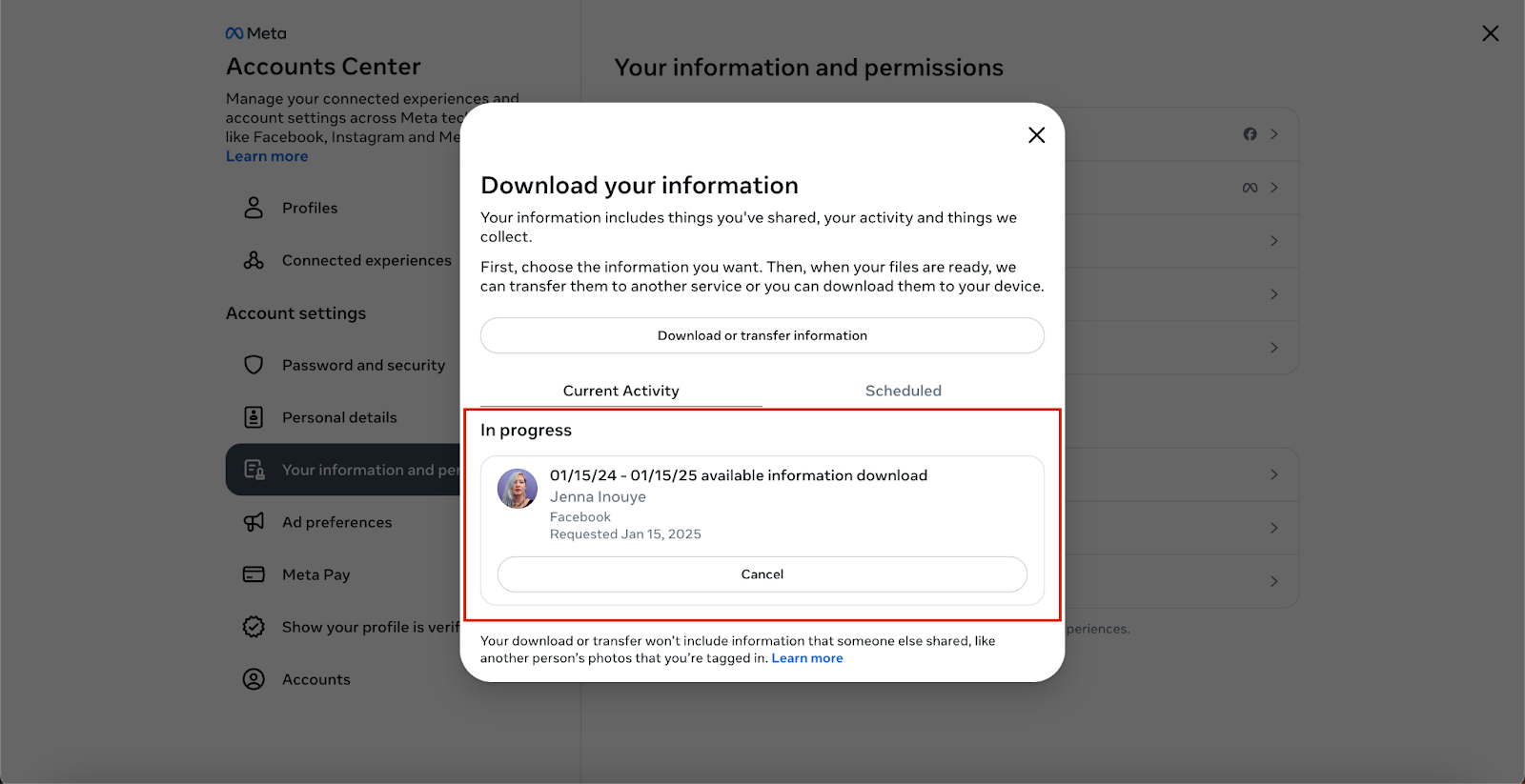Click Learn more link in dialog footer
The width and height of the screenshot is (1525, 784).
click(x=807, y=658)
